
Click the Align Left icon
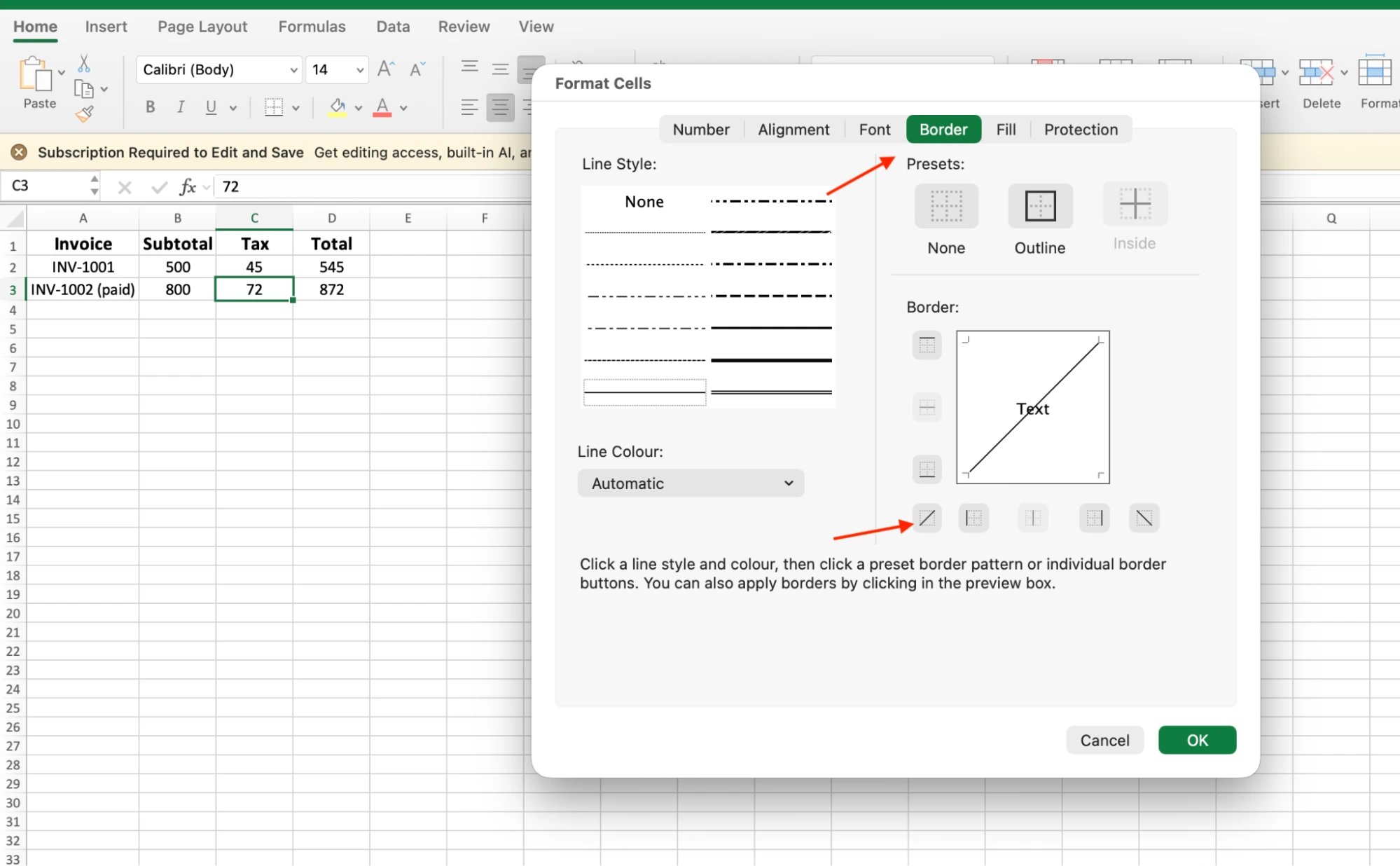coord(469,107)
